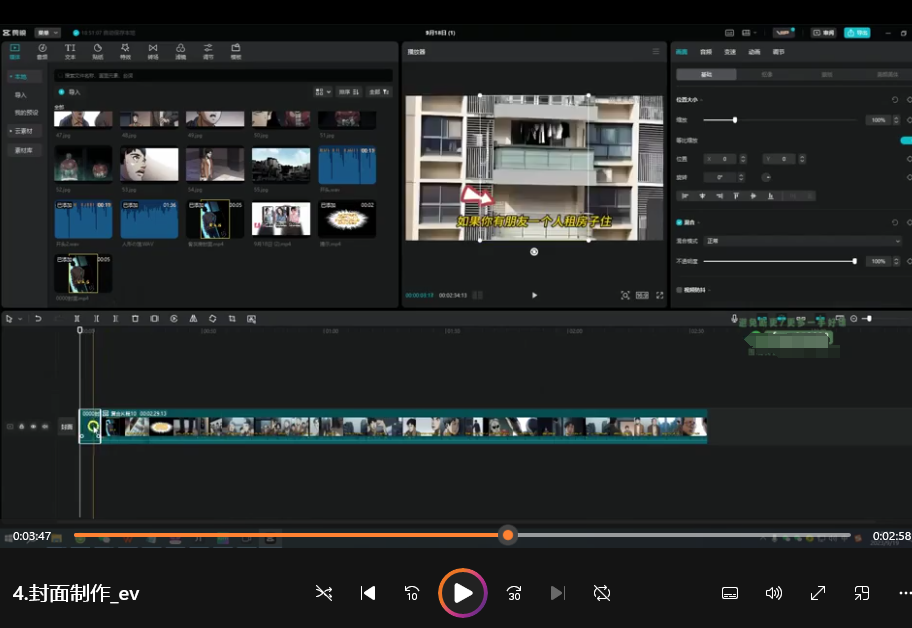
Task: Switch to the Animation tab in properties panel
Action: (754, 52)
